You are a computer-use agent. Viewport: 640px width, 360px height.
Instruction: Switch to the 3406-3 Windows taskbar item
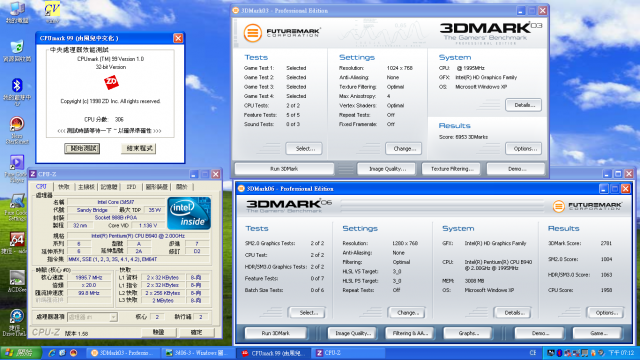[198, 353]
